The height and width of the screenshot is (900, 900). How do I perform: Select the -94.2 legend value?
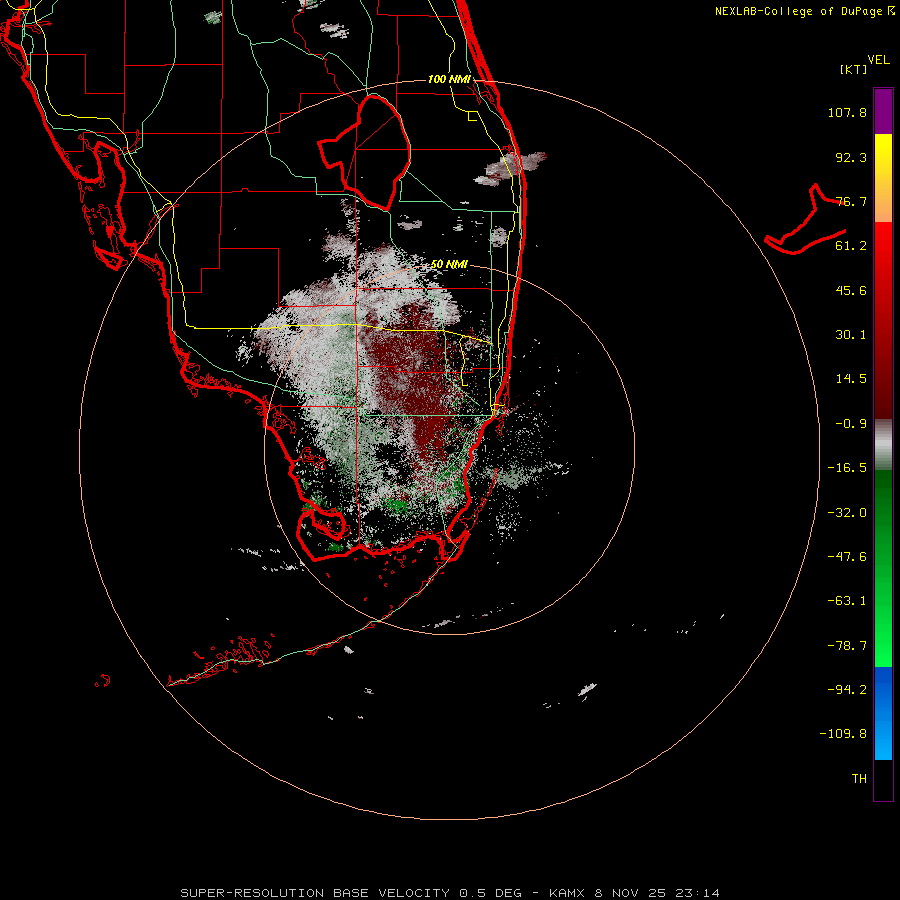[x=847, y=689]
